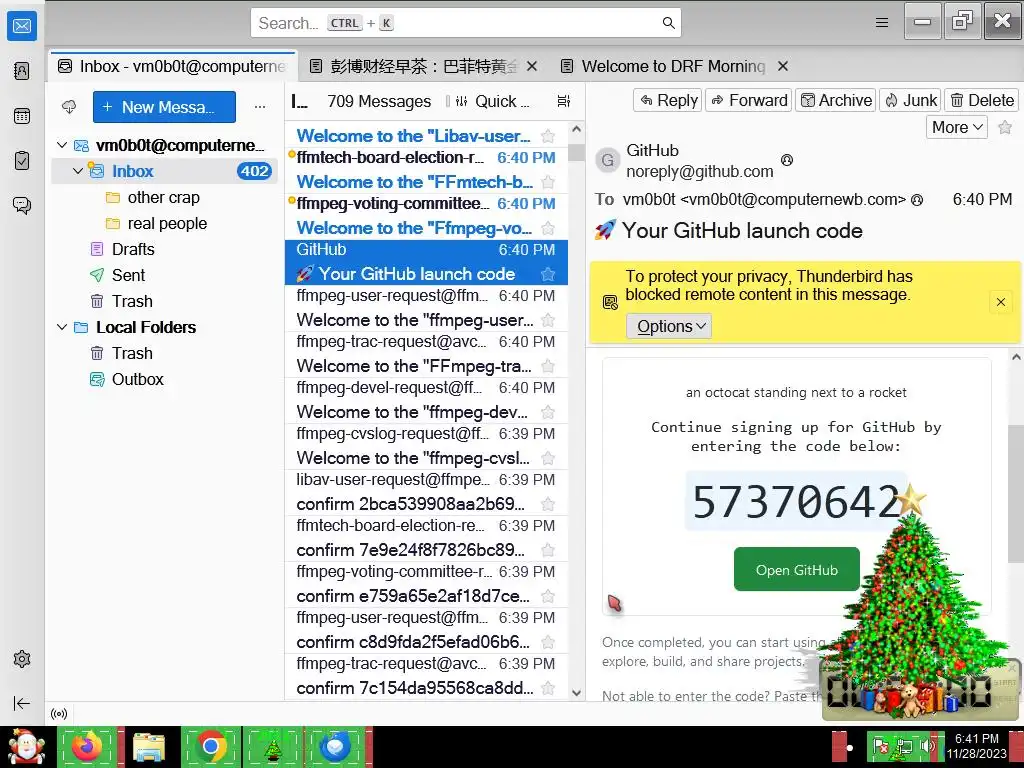Collapse the vm0b0t@computernewb account tree
The image size is (1024, 768).
click(x=62, y=145)
